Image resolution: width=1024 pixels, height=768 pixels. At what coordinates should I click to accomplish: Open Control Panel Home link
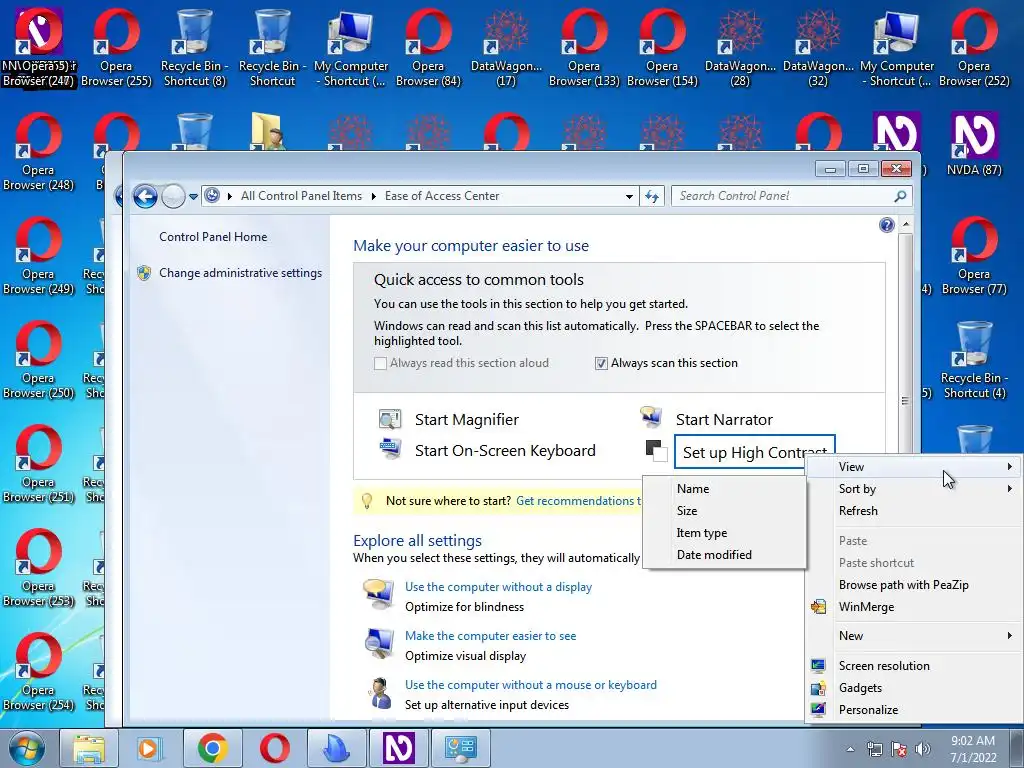pyautogui.click(x=213, y=237)
